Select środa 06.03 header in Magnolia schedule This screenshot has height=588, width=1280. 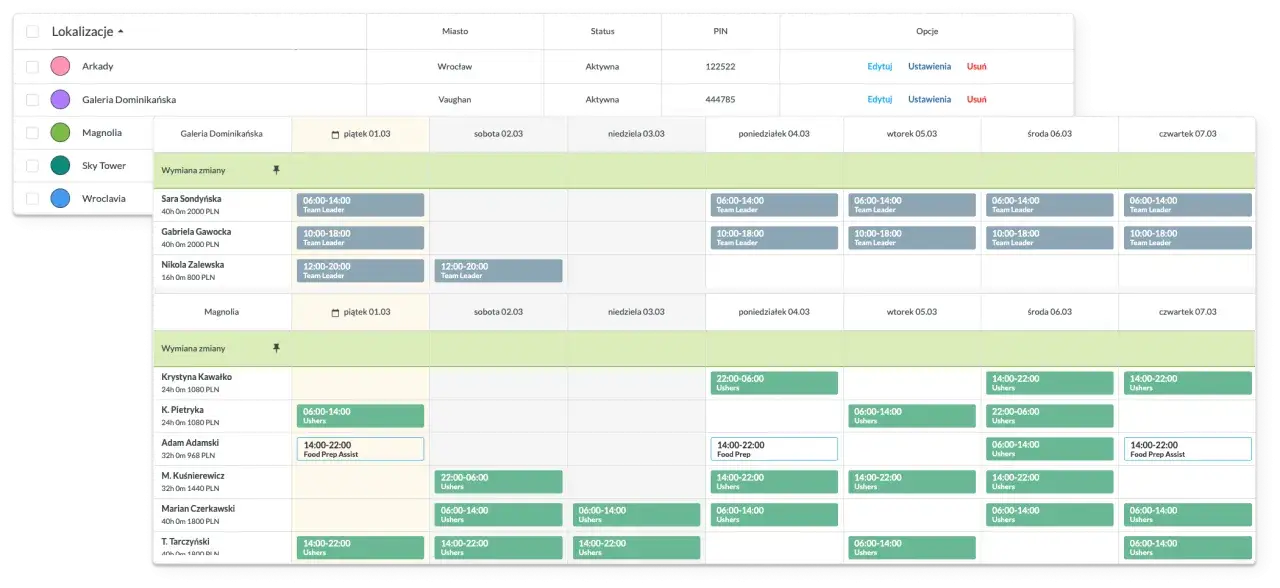(x=1050, y=312)
